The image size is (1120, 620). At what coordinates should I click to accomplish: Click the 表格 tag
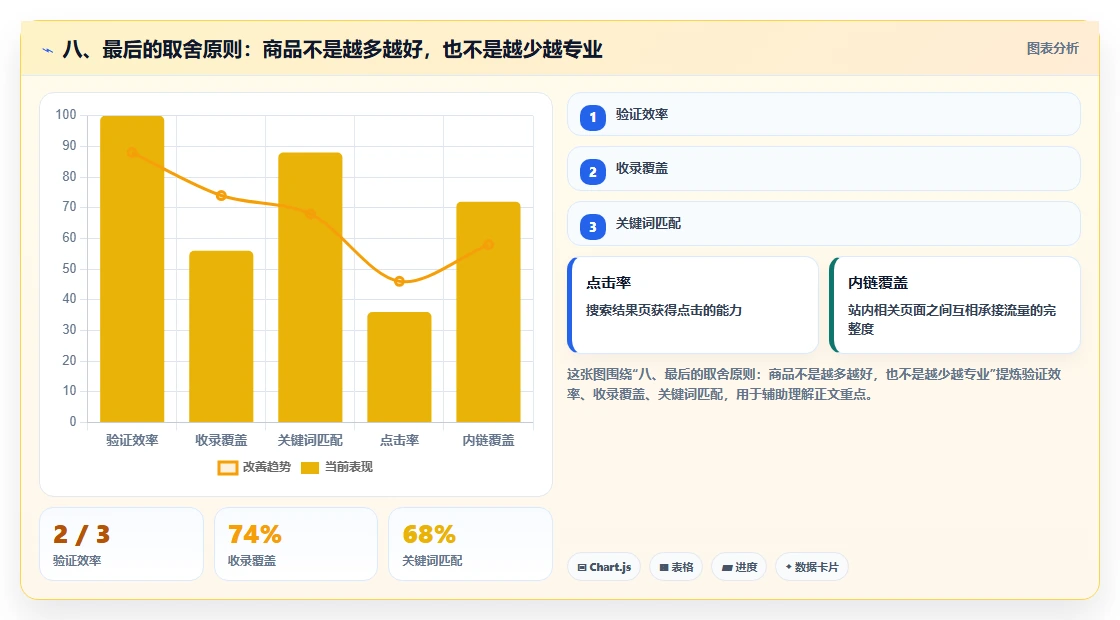click(x=676, y=567)
